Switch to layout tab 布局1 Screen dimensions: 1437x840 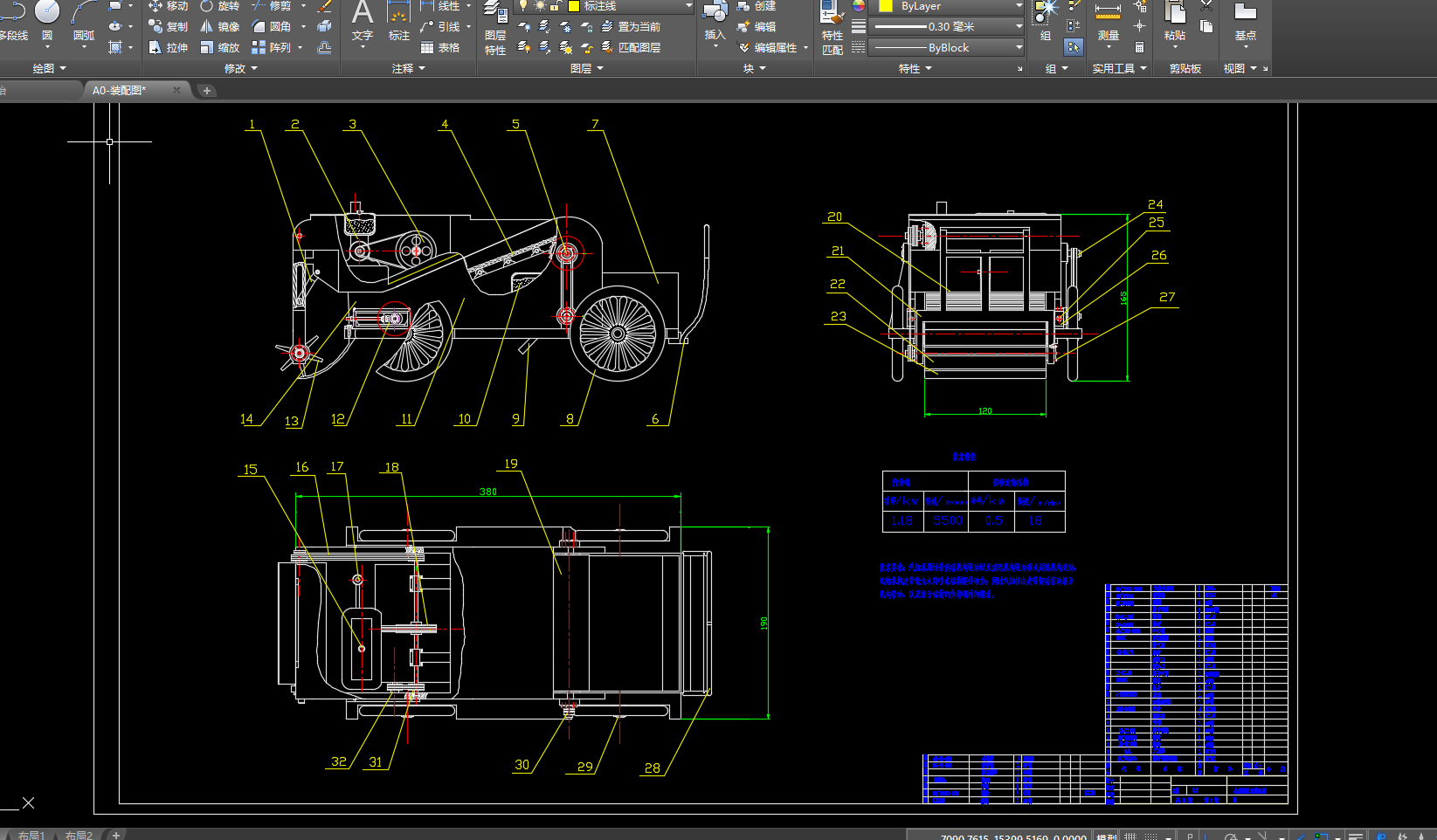(31, 836)
